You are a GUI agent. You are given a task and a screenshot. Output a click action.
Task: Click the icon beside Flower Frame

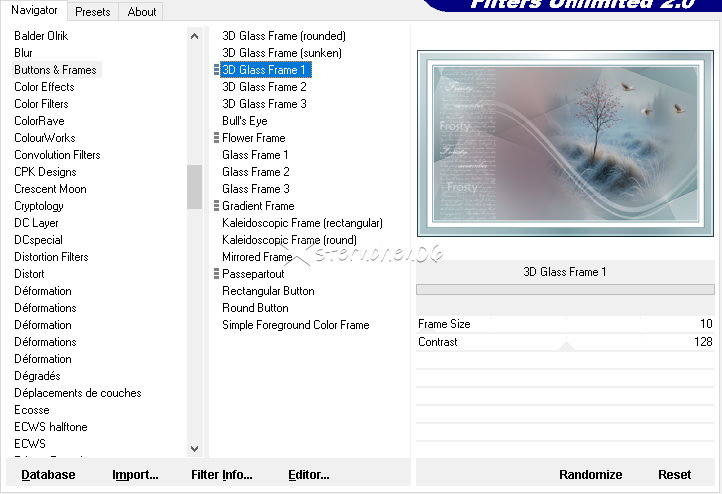coord(217,138)
